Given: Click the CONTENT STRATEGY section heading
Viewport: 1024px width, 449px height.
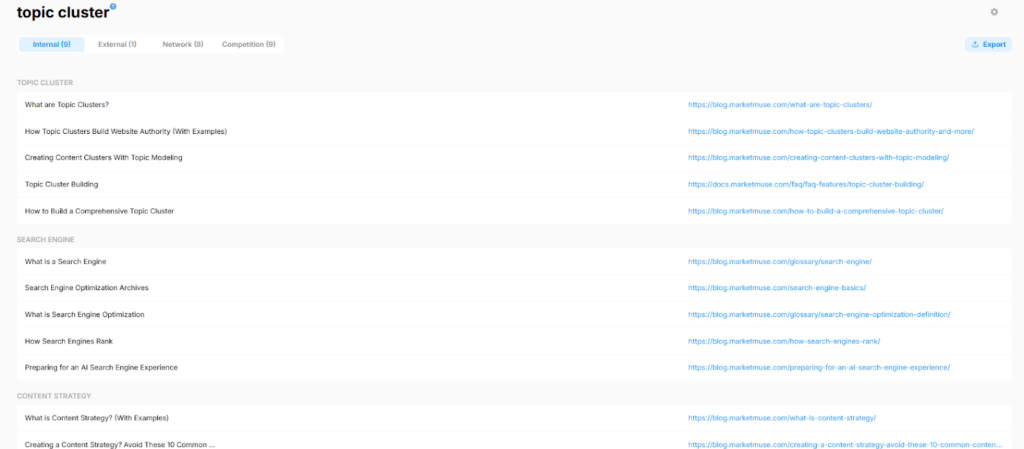Looking at the screenshot, I should (x=54, y=395).
